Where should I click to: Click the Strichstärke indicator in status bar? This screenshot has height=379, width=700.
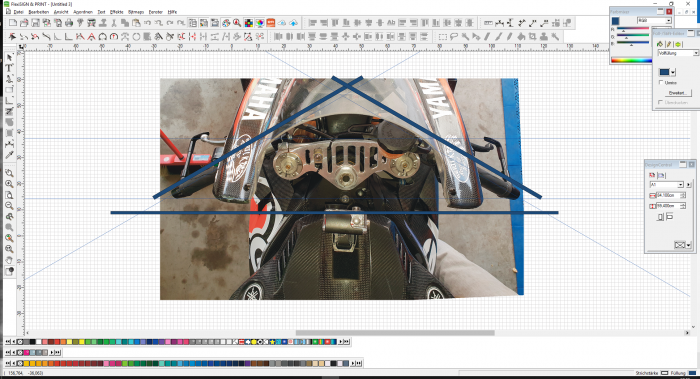(664, 373)
